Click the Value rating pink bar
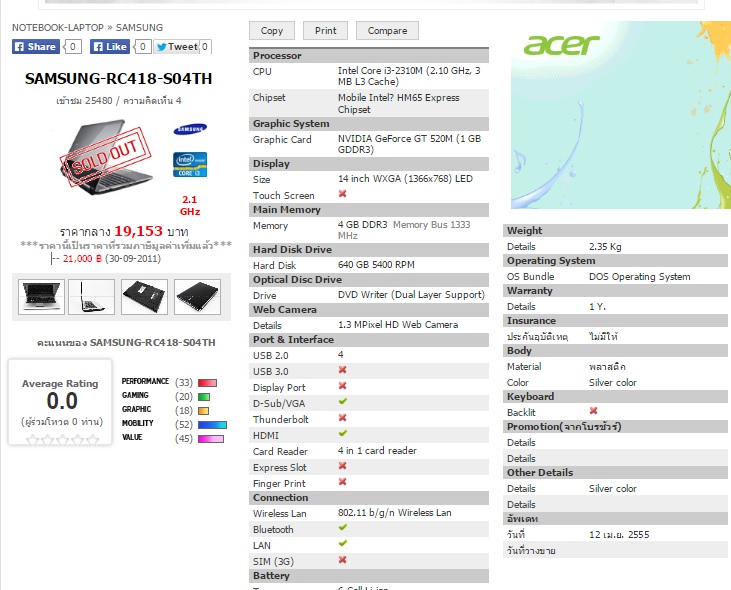The height and width of the screenshot is (590, 731). pyautogui.click(x=211, y=439)
